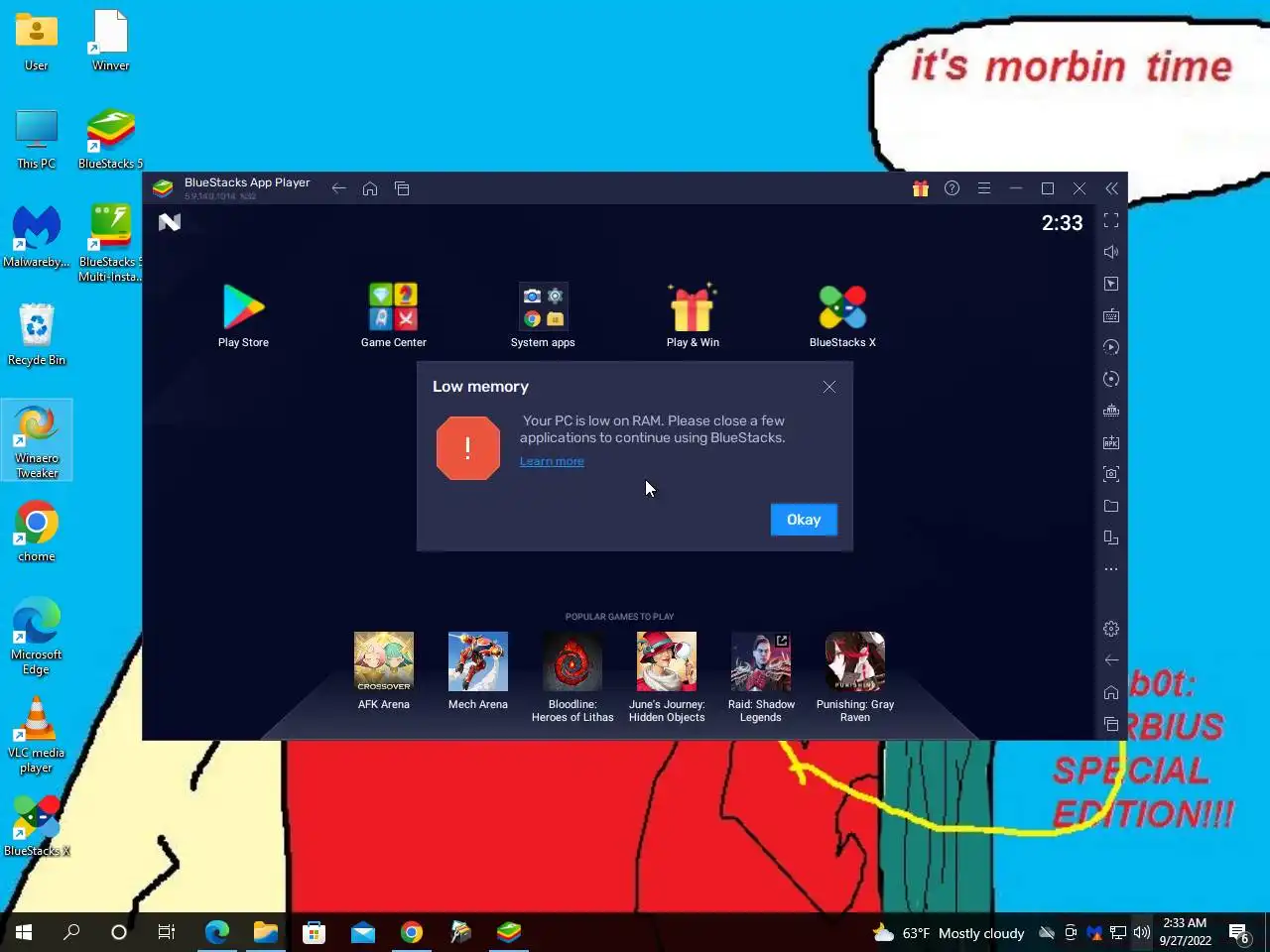Viewport: 1270px width, 952px height.
Task: Open Bloodline: Heroes of Lithas game
Action: pyautogui.click(x=572, y=677)
